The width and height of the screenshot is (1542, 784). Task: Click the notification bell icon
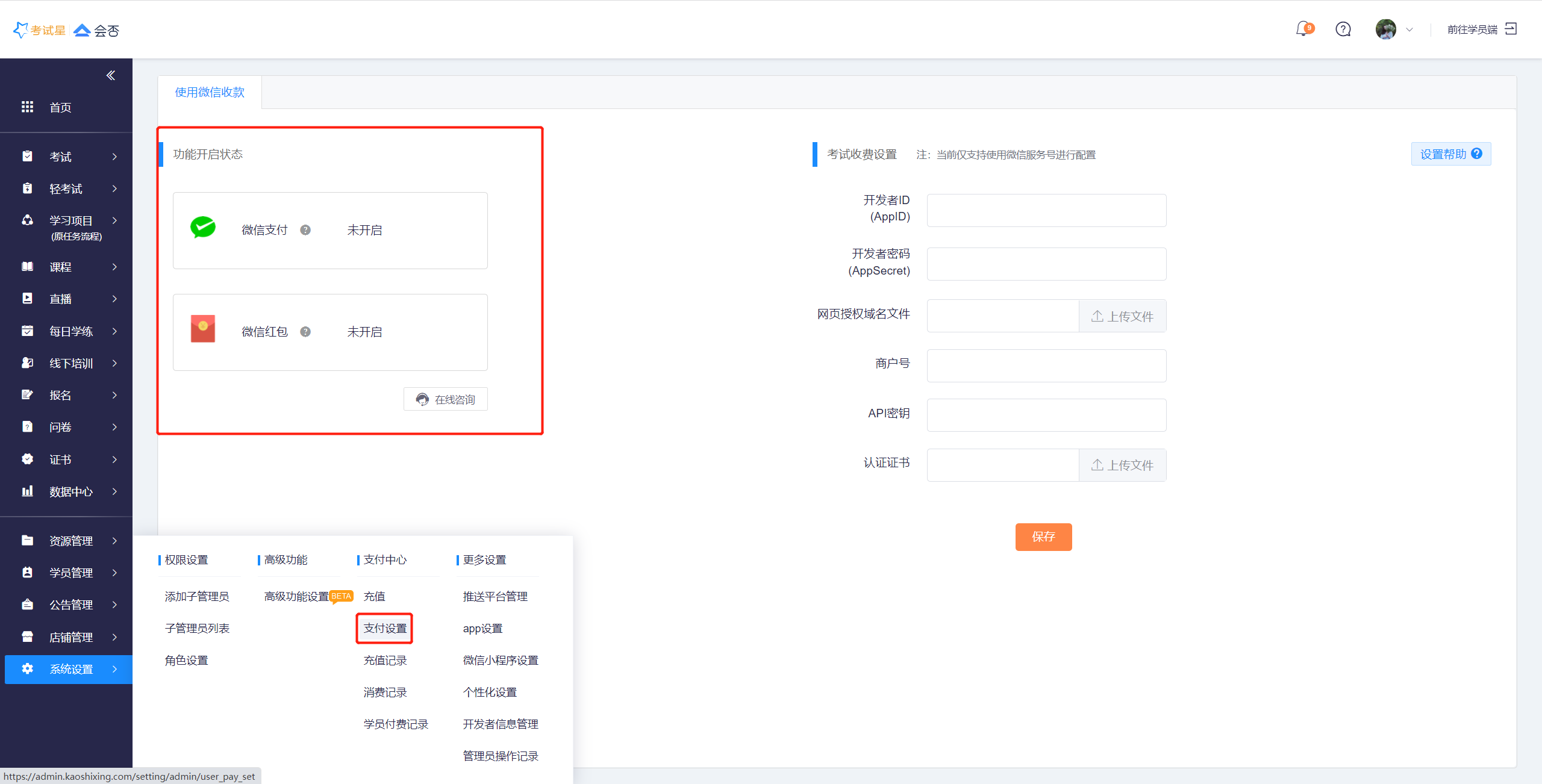(x=1303, y=29)
